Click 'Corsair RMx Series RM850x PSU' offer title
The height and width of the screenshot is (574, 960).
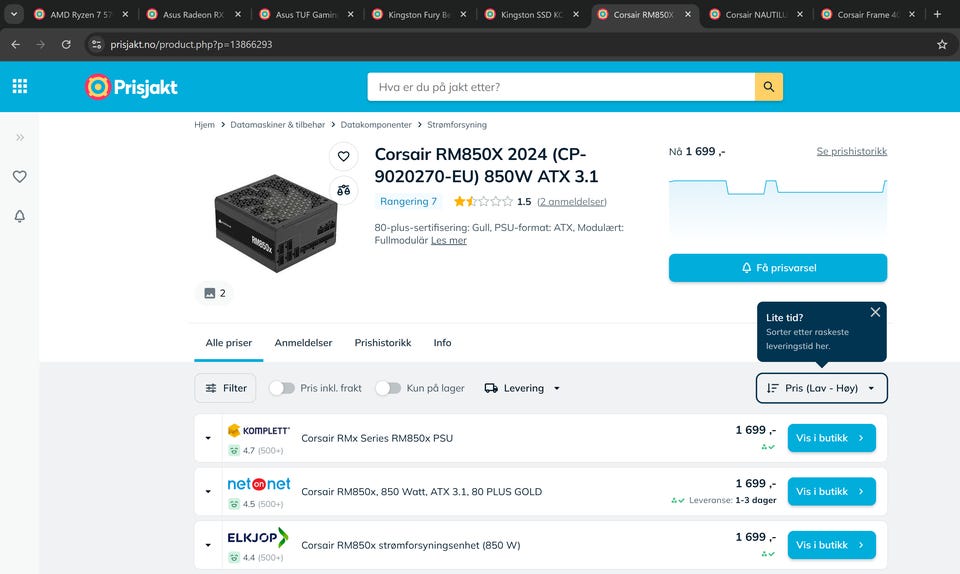point(377,438)
